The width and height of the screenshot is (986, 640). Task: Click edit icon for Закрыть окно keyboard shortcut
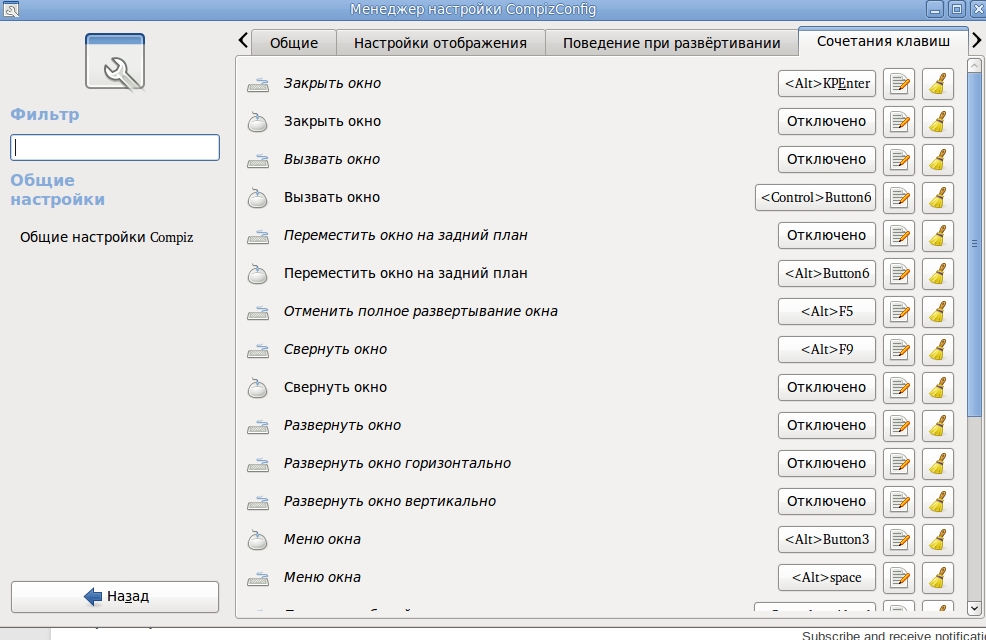coord(900,84)
